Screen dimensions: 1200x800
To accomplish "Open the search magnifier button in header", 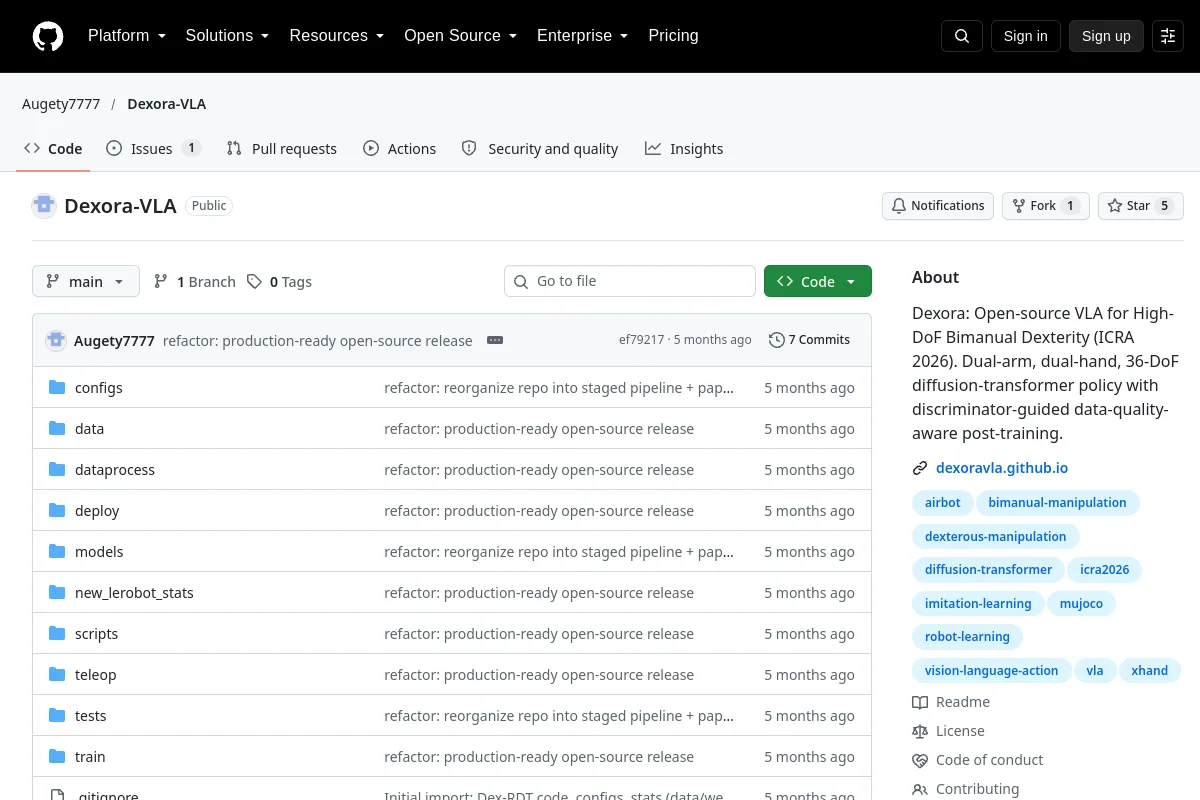I will 962,36.
